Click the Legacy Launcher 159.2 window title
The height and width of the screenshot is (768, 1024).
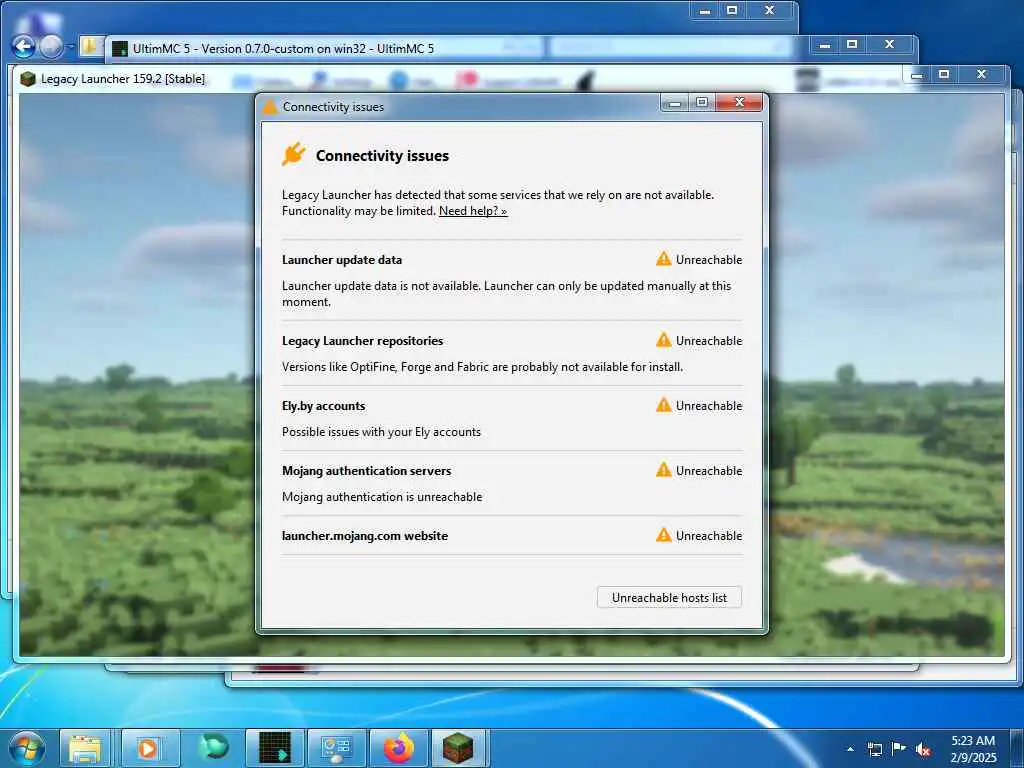click(123, 79)
